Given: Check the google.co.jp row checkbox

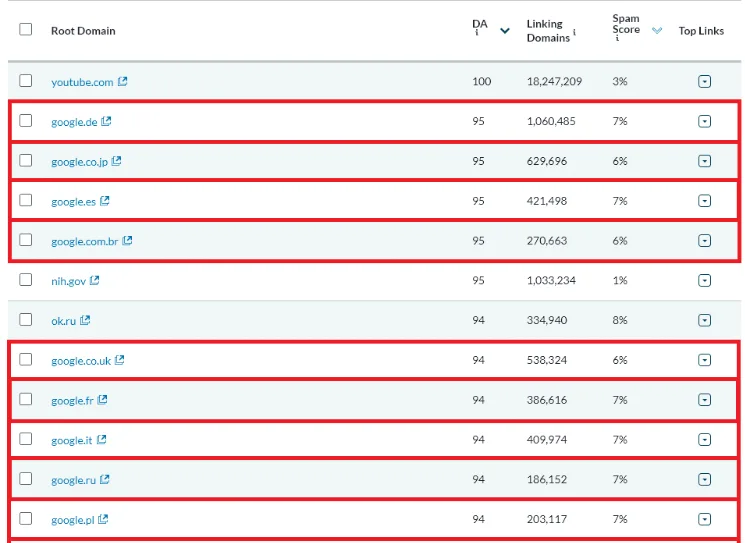Looking at the screenshot, I should pyautogui.click(x=26, y=161).
